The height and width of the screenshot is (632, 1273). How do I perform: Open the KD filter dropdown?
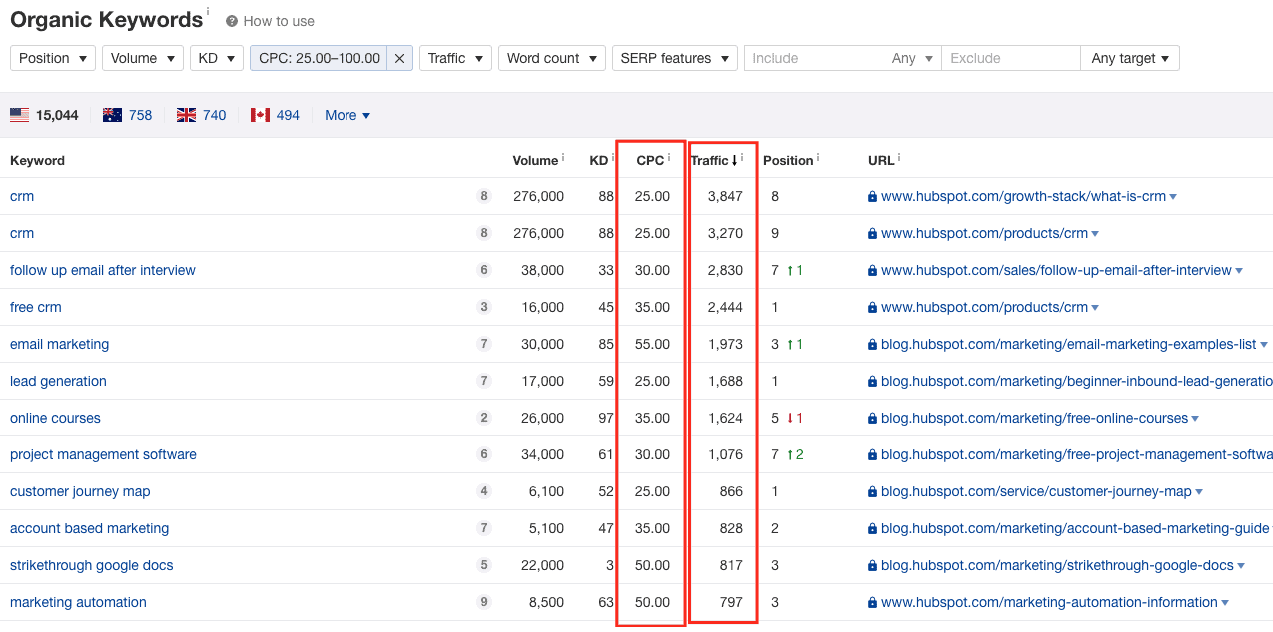point(217,58)
